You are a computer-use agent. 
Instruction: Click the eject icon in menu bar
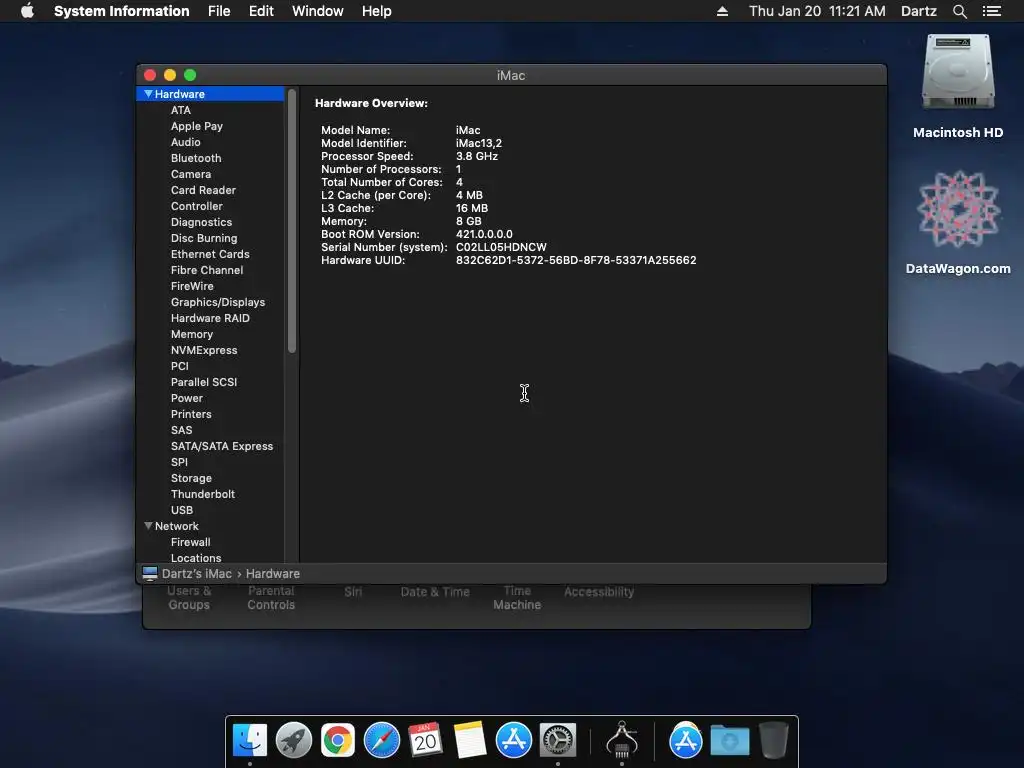pos(722,11)
